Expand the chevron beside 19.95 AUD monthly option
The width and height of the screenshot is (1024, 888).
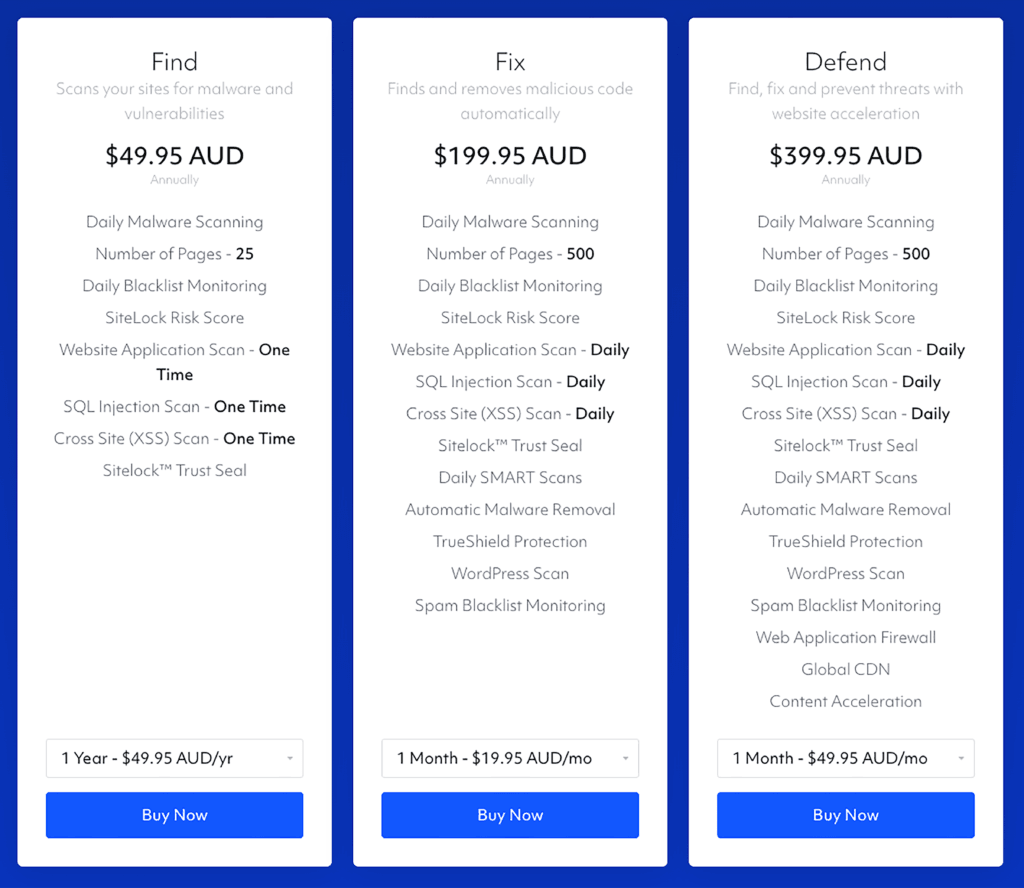pyautogui.click(x=627, y=758)
